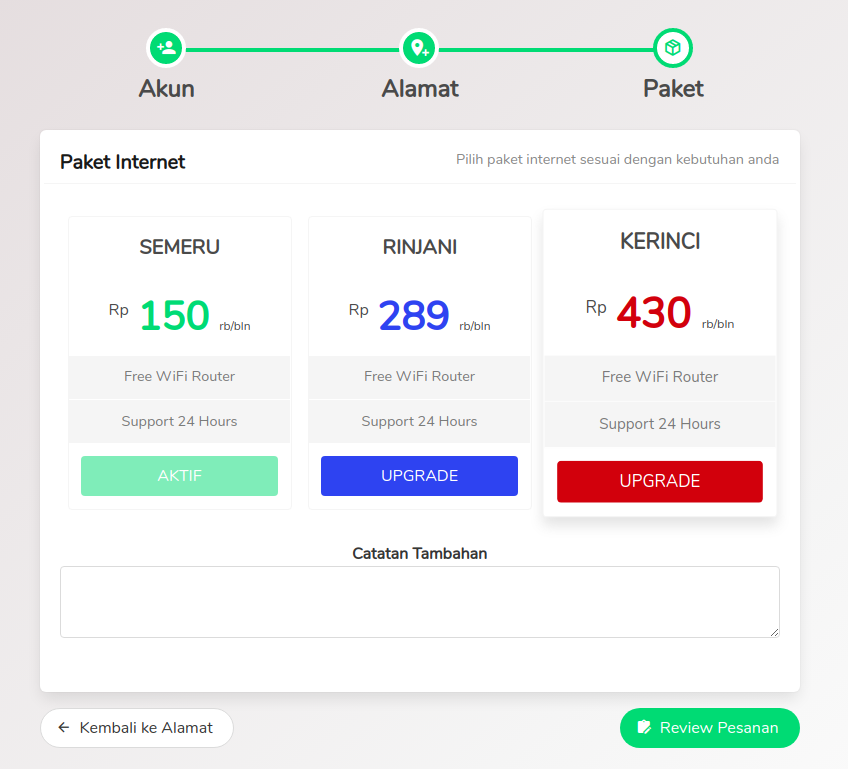Screen dimensions: 848x769
Task: Focus the Catatan Tambahan text area
Action: pyautogui.click(x=420, y=602)
